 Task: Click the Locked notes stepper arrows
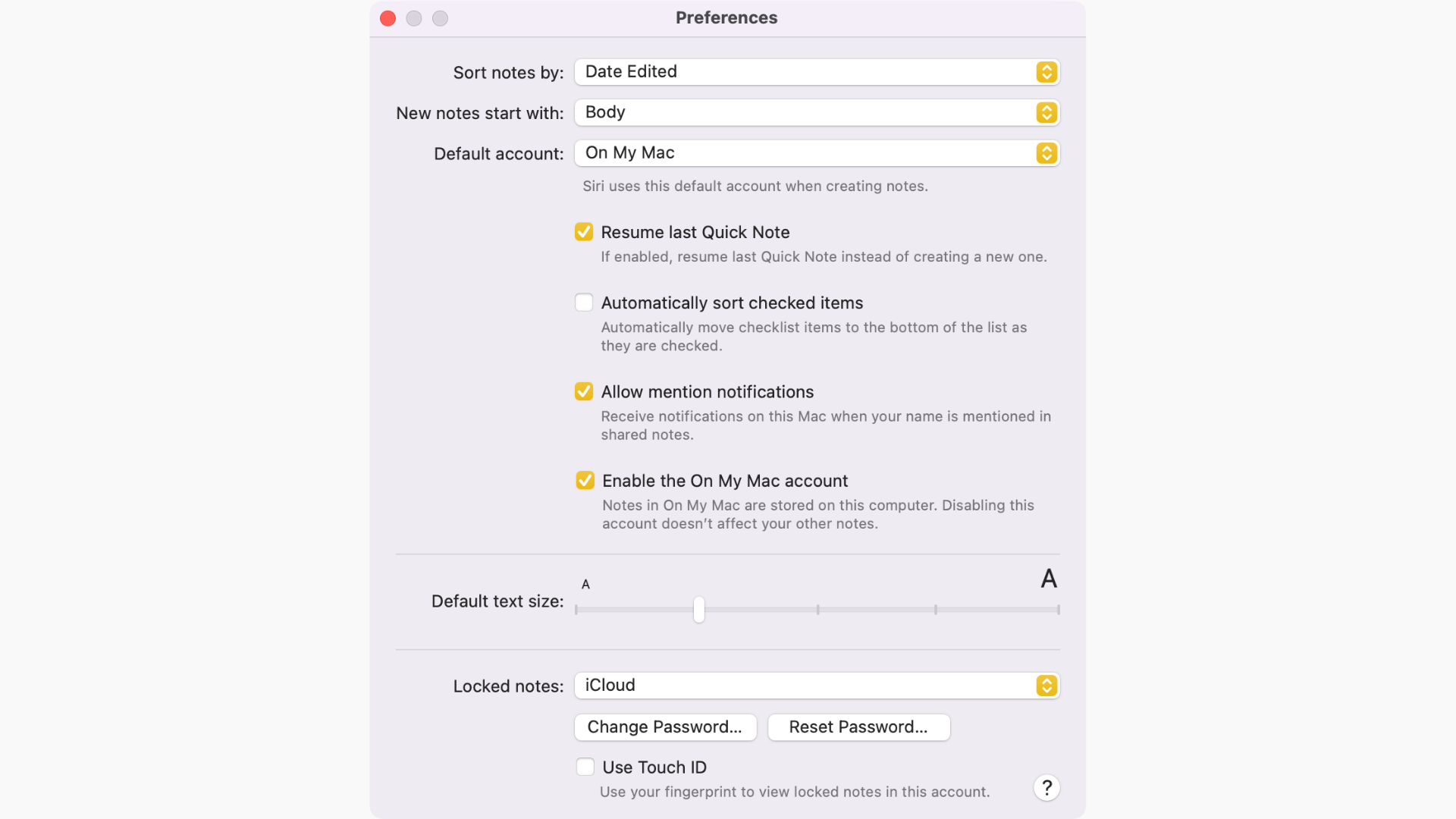click(1046, 686)
